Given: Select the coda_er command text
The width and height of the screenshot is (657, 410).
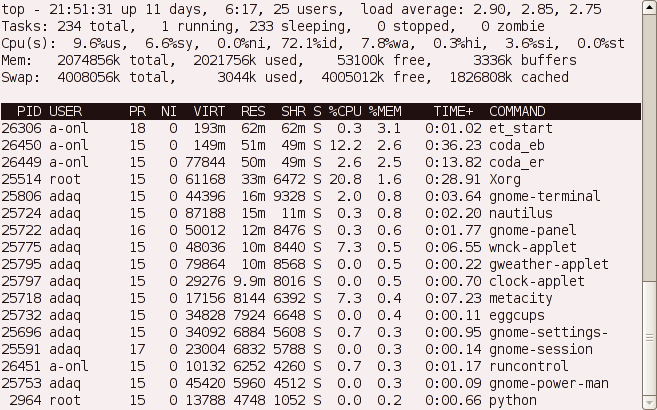Looking at the screenshot, I should (517, 162).
